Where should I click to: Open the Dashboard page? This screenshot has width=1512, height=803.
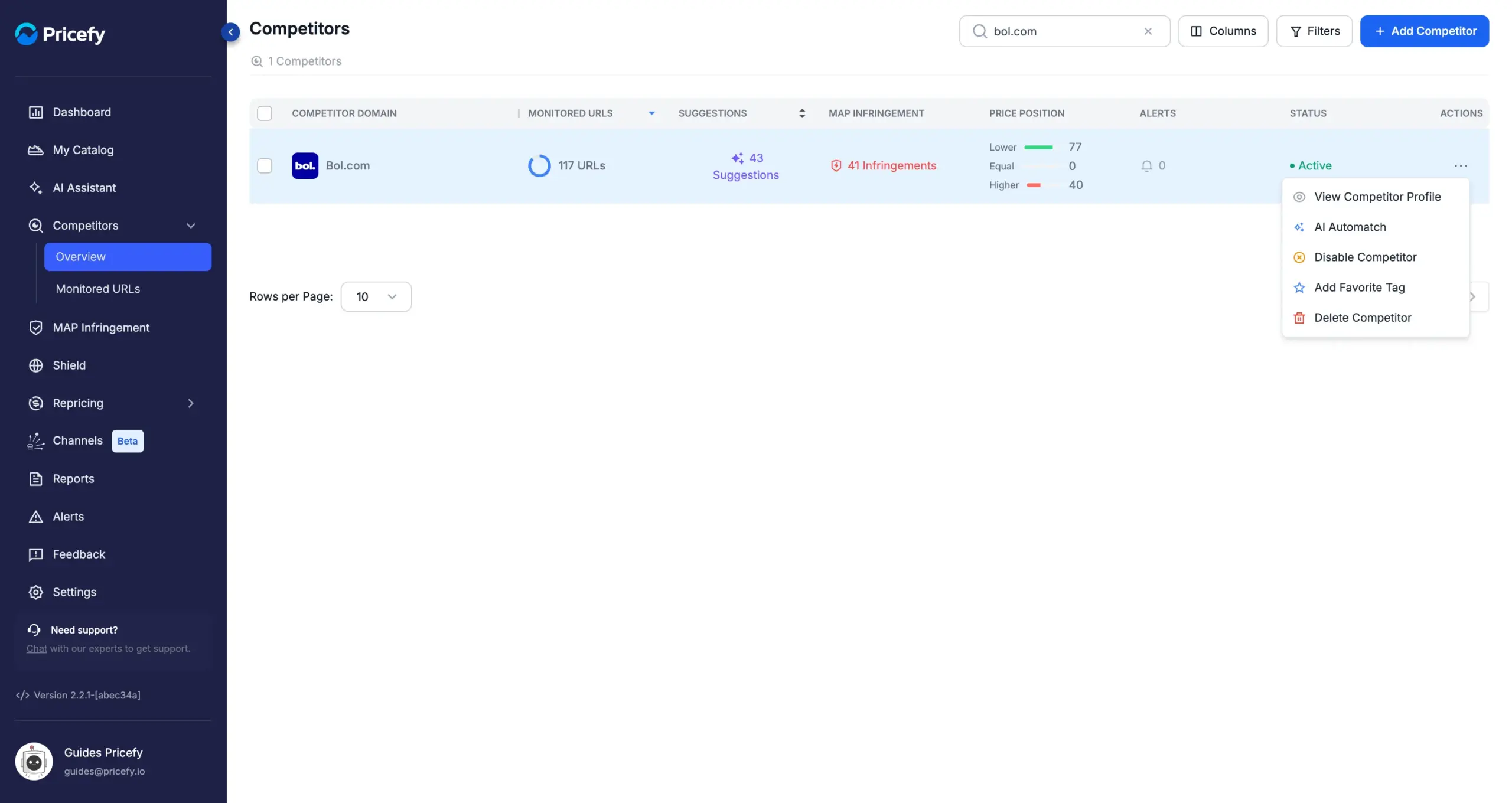(x=82, y=112)
